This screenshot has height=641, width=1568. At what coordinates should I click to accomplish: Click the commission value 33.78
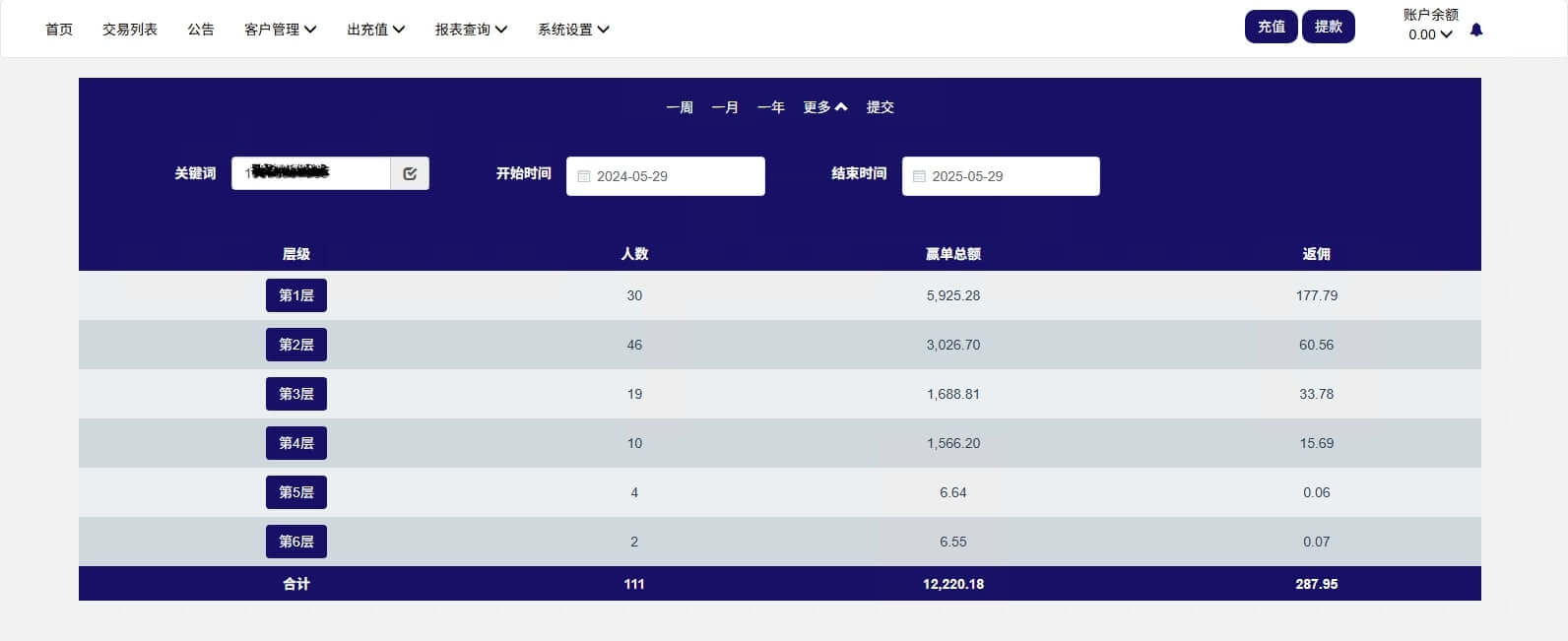tap(1317, 394)
